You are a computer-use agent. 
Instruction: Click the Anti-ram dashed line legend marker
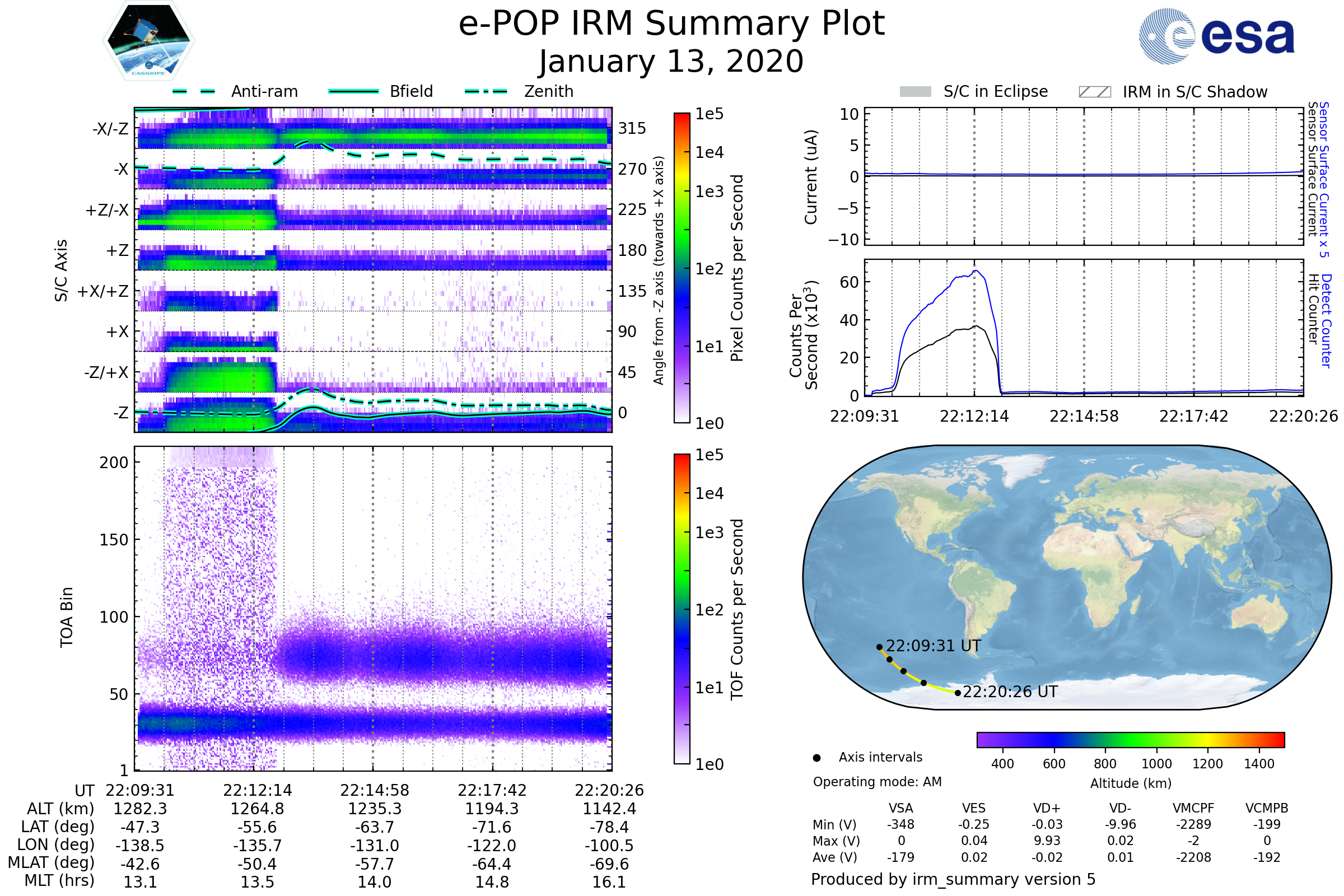point(194,91)
